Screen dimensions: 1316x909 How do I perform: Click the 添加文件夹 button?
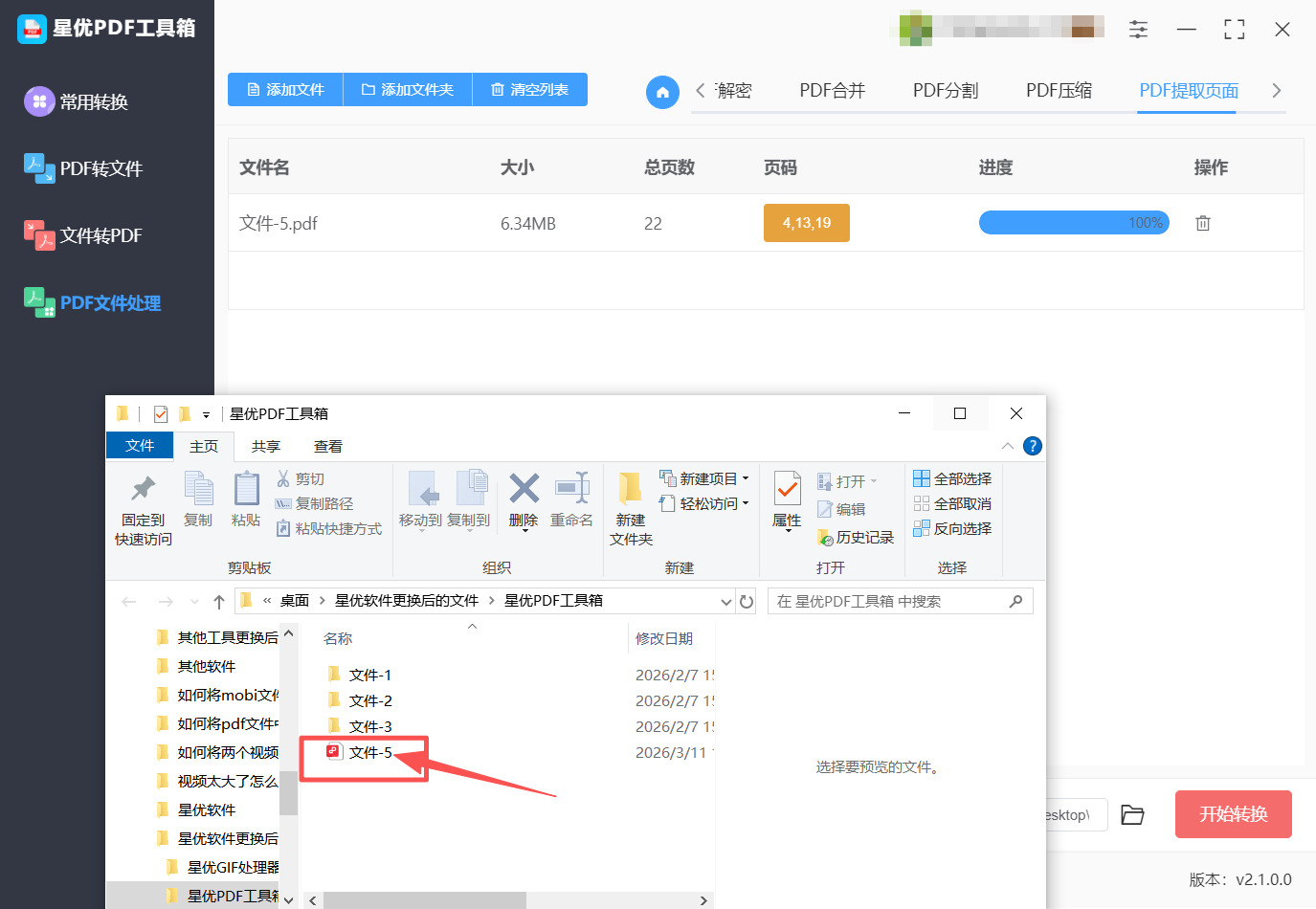tap(407, 90)
